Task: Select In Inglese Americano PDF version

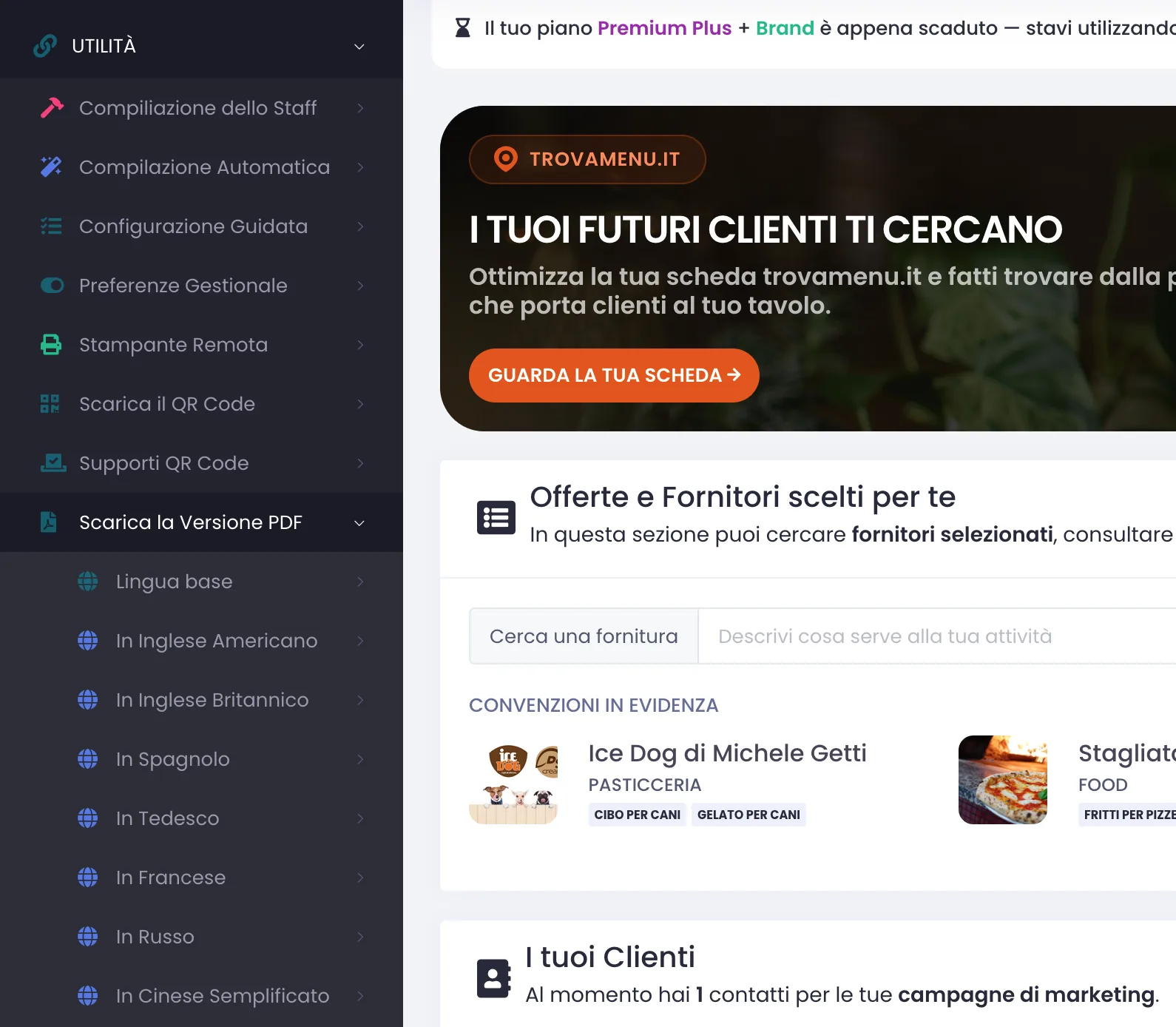Action: [201, 641]
